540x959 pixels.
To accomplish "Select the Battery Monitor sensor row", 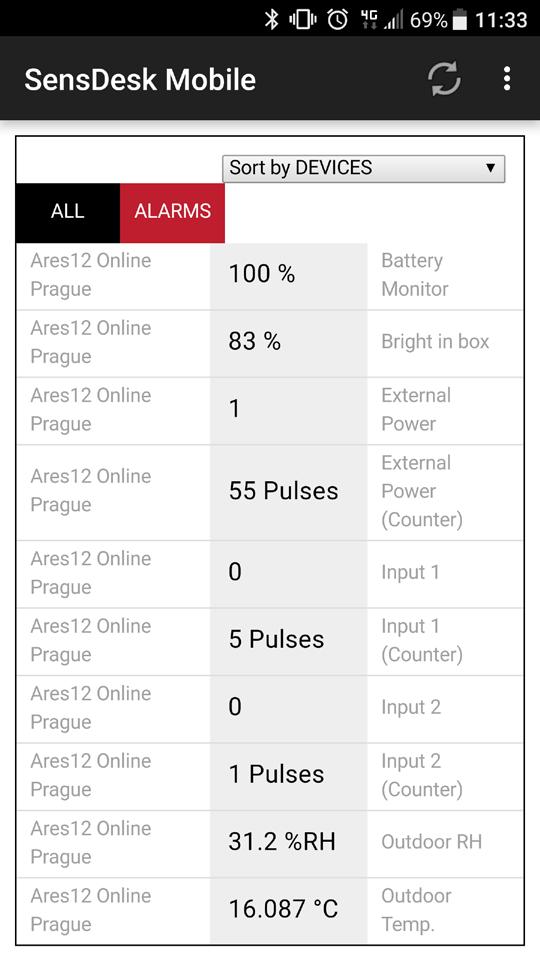I will tap(270, 275).
